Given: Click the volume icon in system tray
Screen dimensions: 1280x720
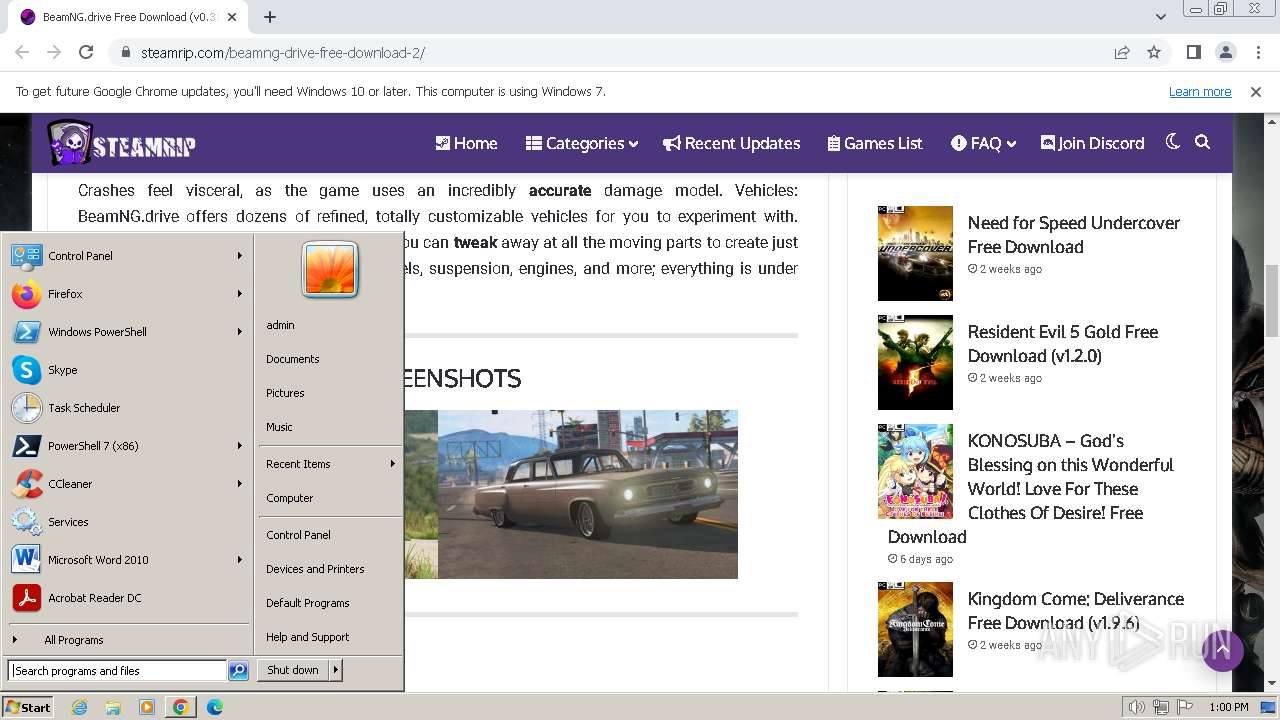Looking at the screenshot, I should tap(1136, 707).
